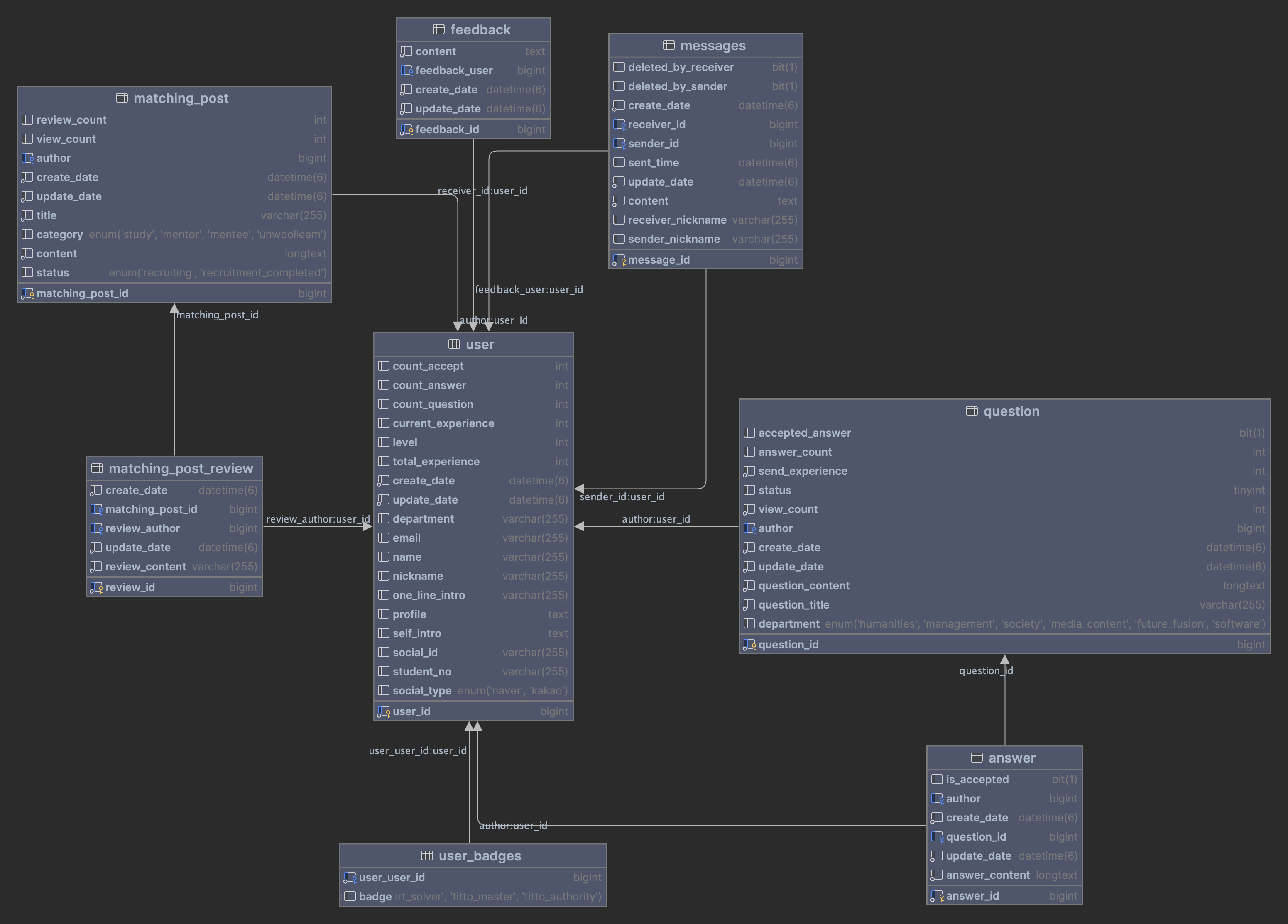Click the feedback_user:user_id relationship label
Image resolution: width=1288 pixels, height=924 pixels.
tap(529, 289)
